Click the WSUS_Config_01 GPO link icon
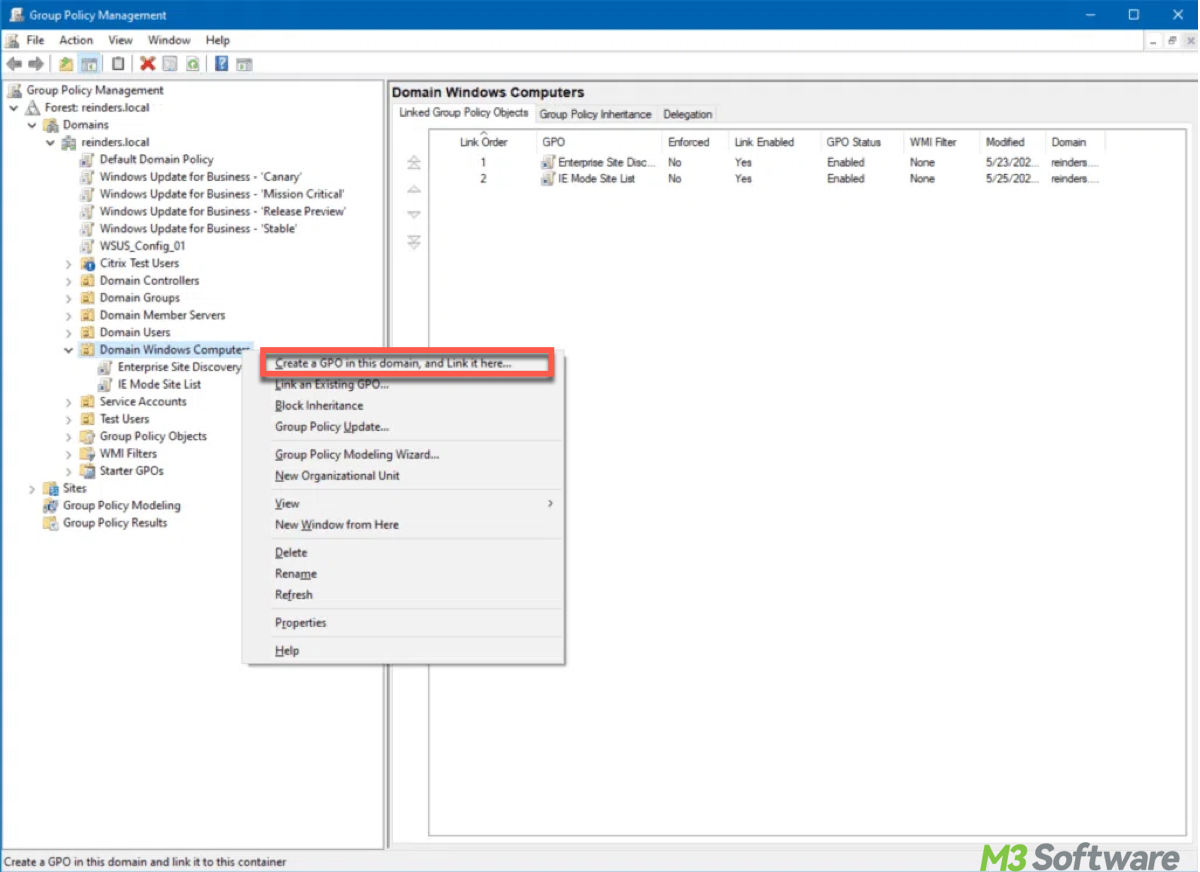Screen dimensions: 1200x872 tap(88, 246)
